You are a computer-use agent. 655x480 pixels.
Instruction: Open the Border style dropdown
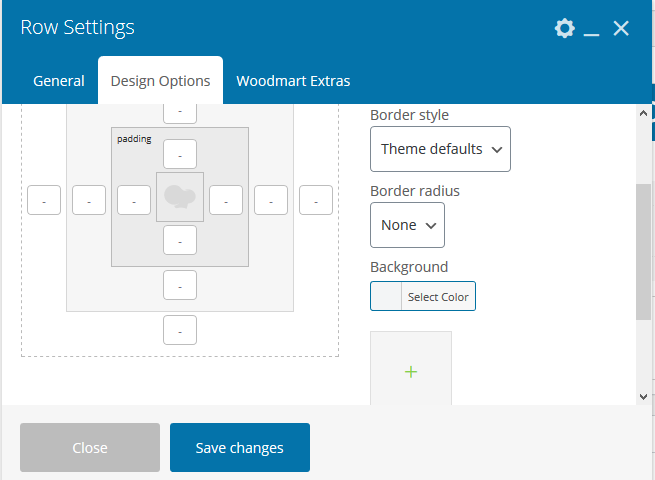440,149
